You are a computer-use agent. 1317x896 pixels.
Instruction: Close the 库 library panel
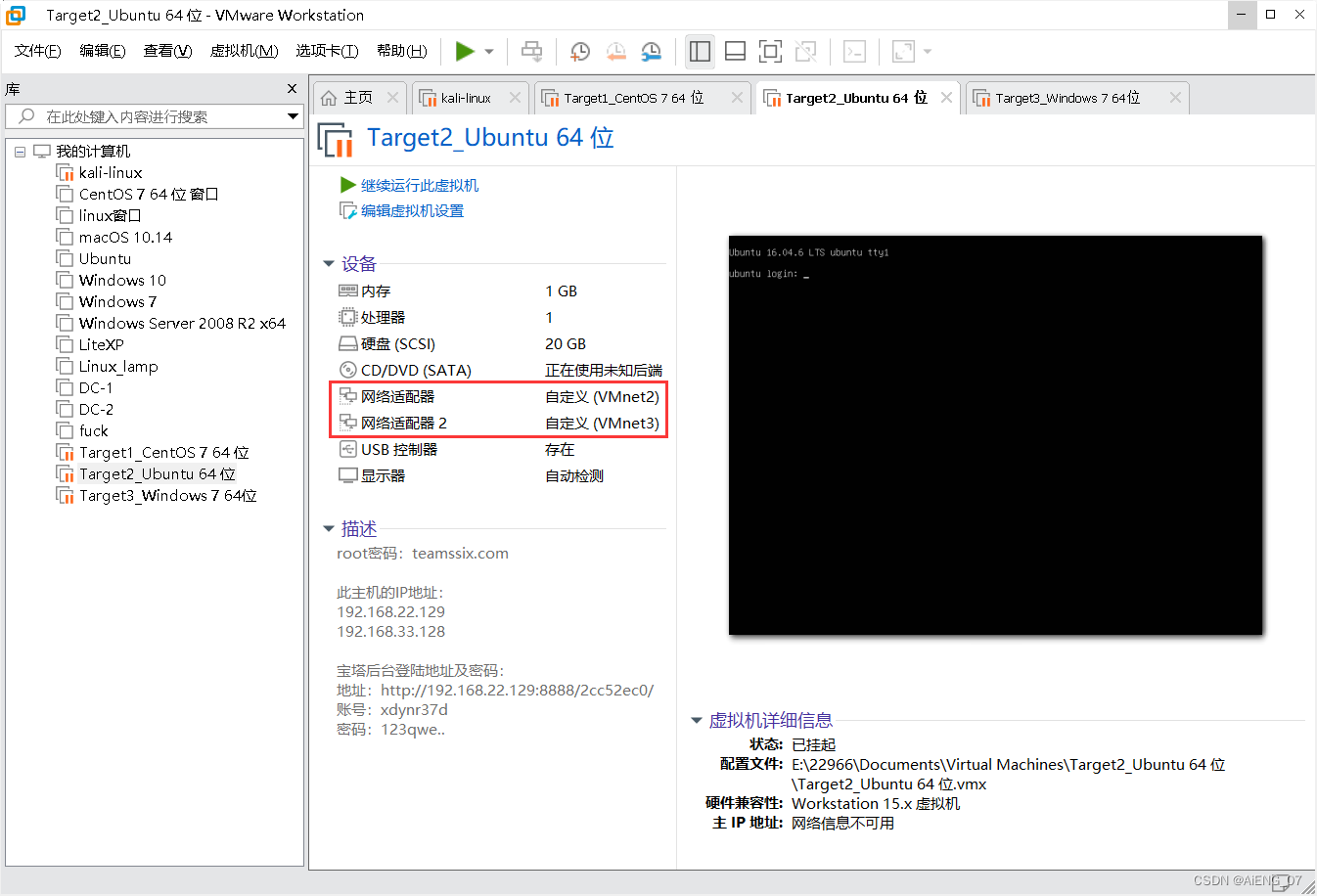coord(292,89)
